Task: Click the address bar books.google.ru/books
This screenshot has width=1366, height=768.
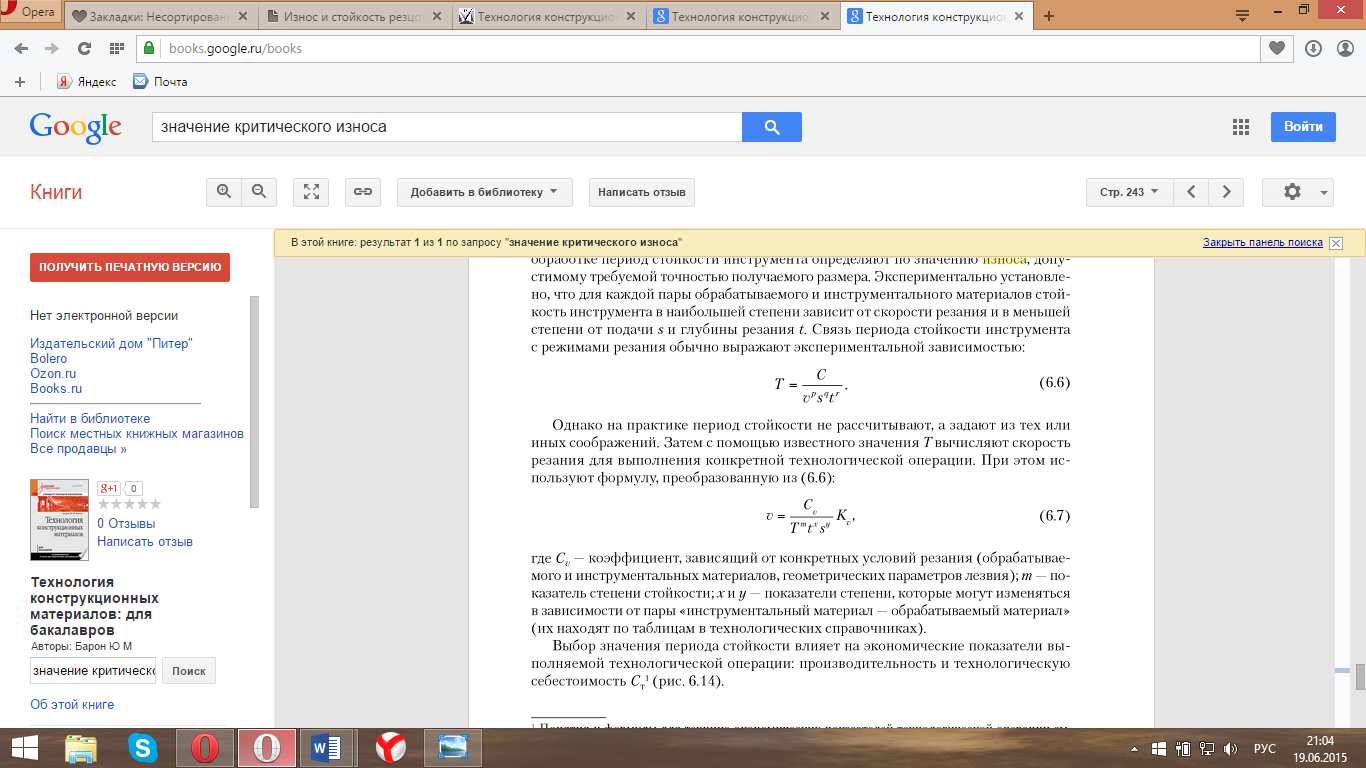Action: [697, 48]
